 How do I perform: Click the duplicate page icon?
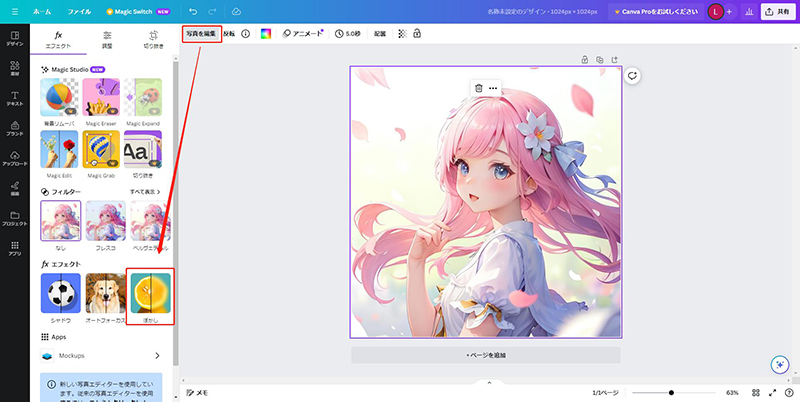coord(599,60)
